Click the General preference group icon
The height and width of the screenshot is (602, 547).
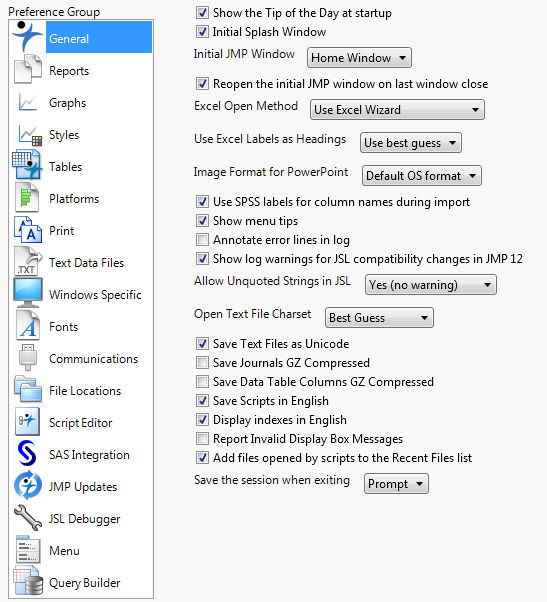[x=27, y=37]
